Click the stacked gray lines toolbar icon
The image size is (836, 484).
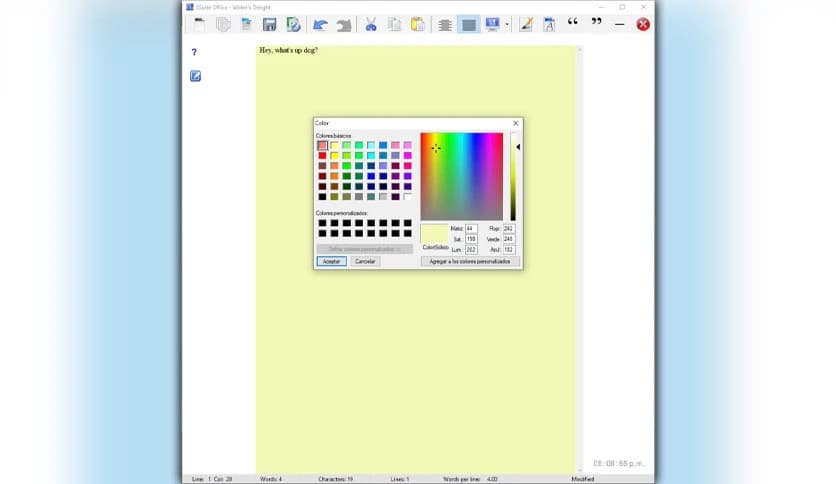coord(445,24)
